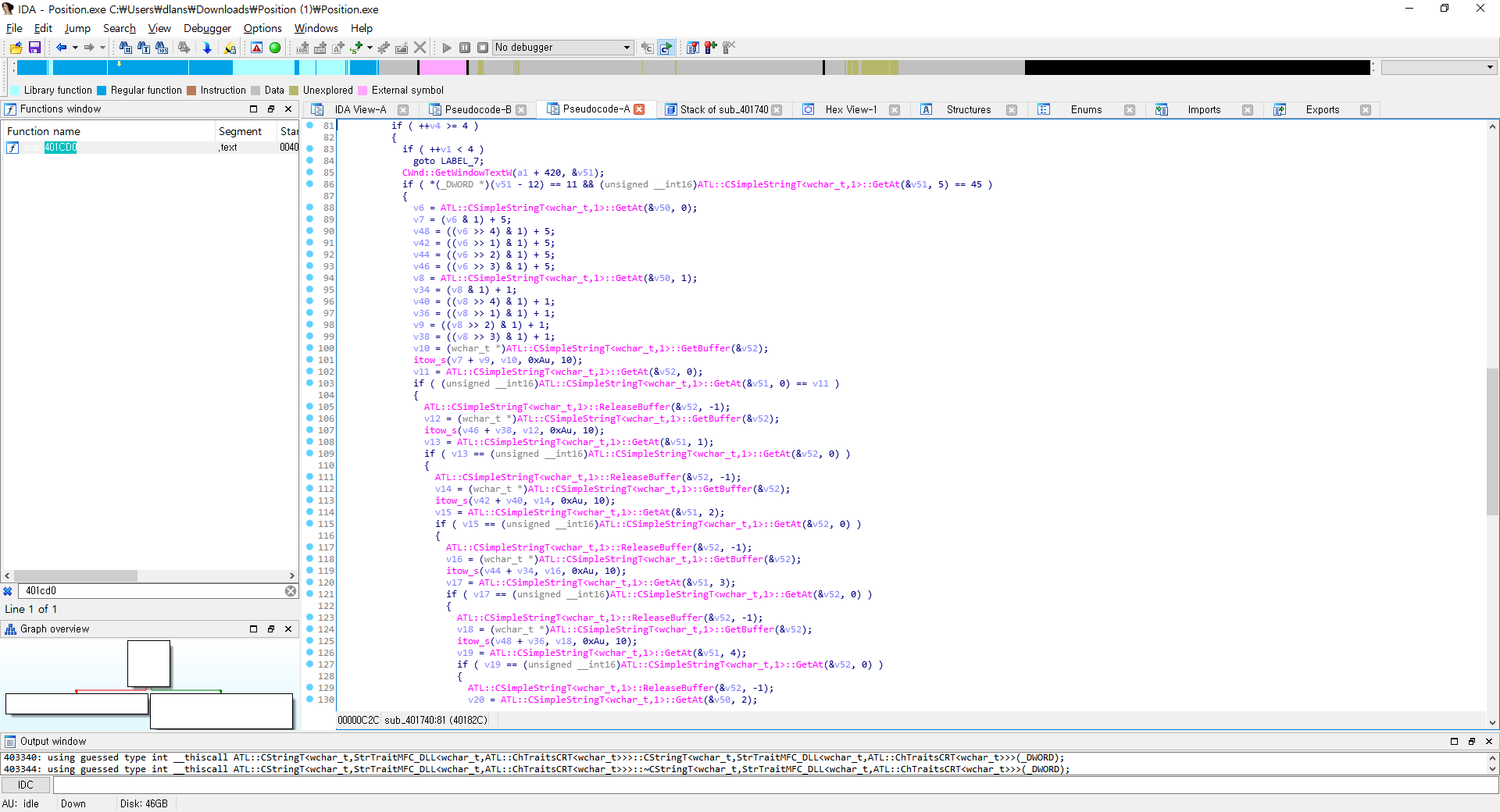Viewport: 1500px width, 812px height.
Task: Close the Pseudocode-B tab
Action: [521, 110]
